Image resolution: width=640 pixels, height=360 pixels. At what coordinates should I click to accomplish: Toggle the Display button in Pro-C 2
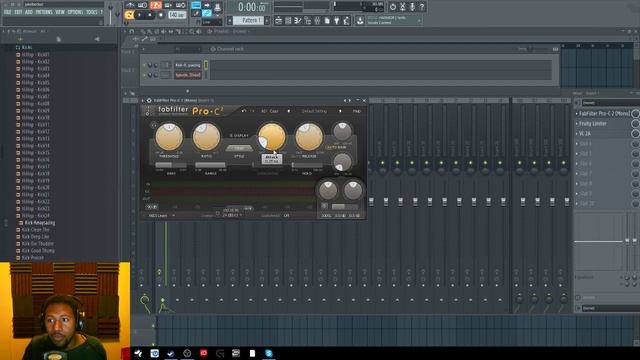pos(239,135)
